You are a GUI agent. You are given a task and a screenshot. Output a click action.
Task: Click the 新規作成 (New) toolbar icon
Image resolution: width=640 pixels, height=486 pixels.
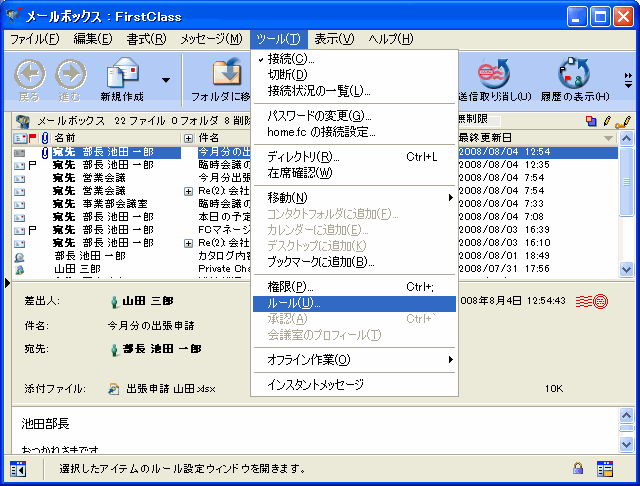tap(123, 75)
